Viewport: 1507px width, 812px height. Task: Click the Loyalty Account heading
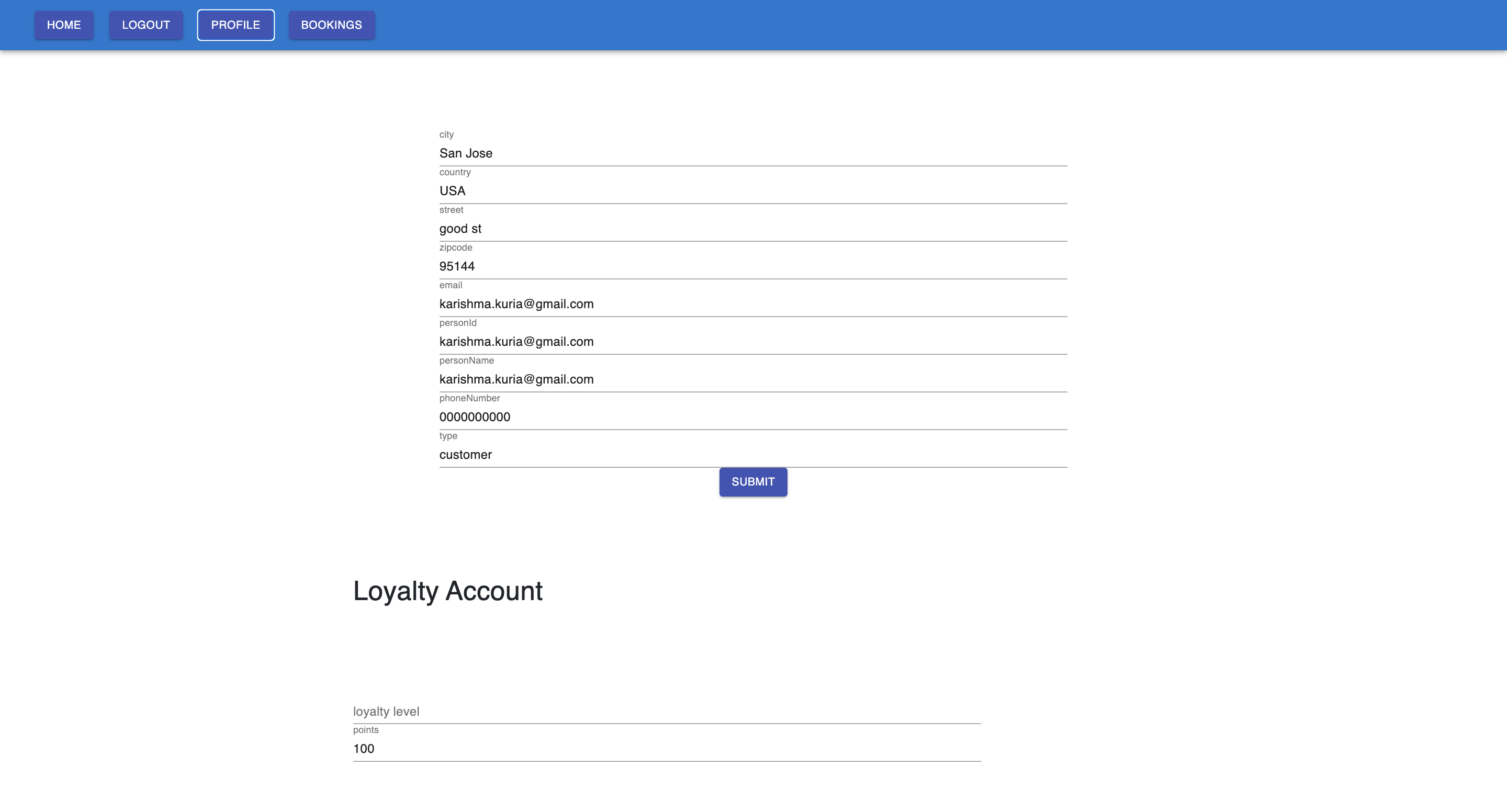(x=447, y=591)
